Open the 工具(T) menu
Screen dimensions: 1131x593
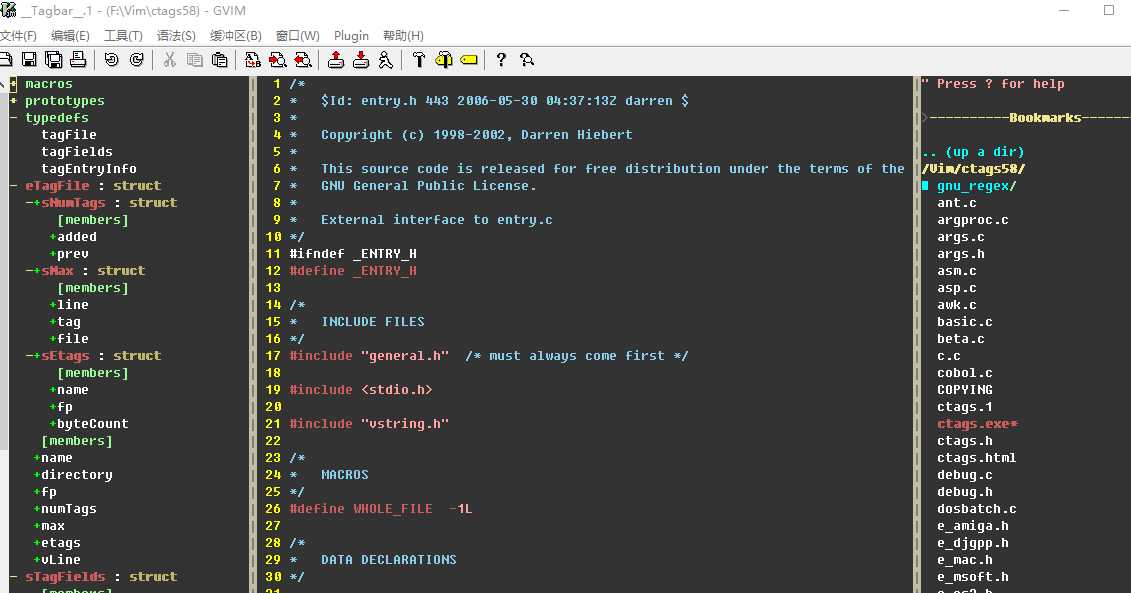pos(123,35)
